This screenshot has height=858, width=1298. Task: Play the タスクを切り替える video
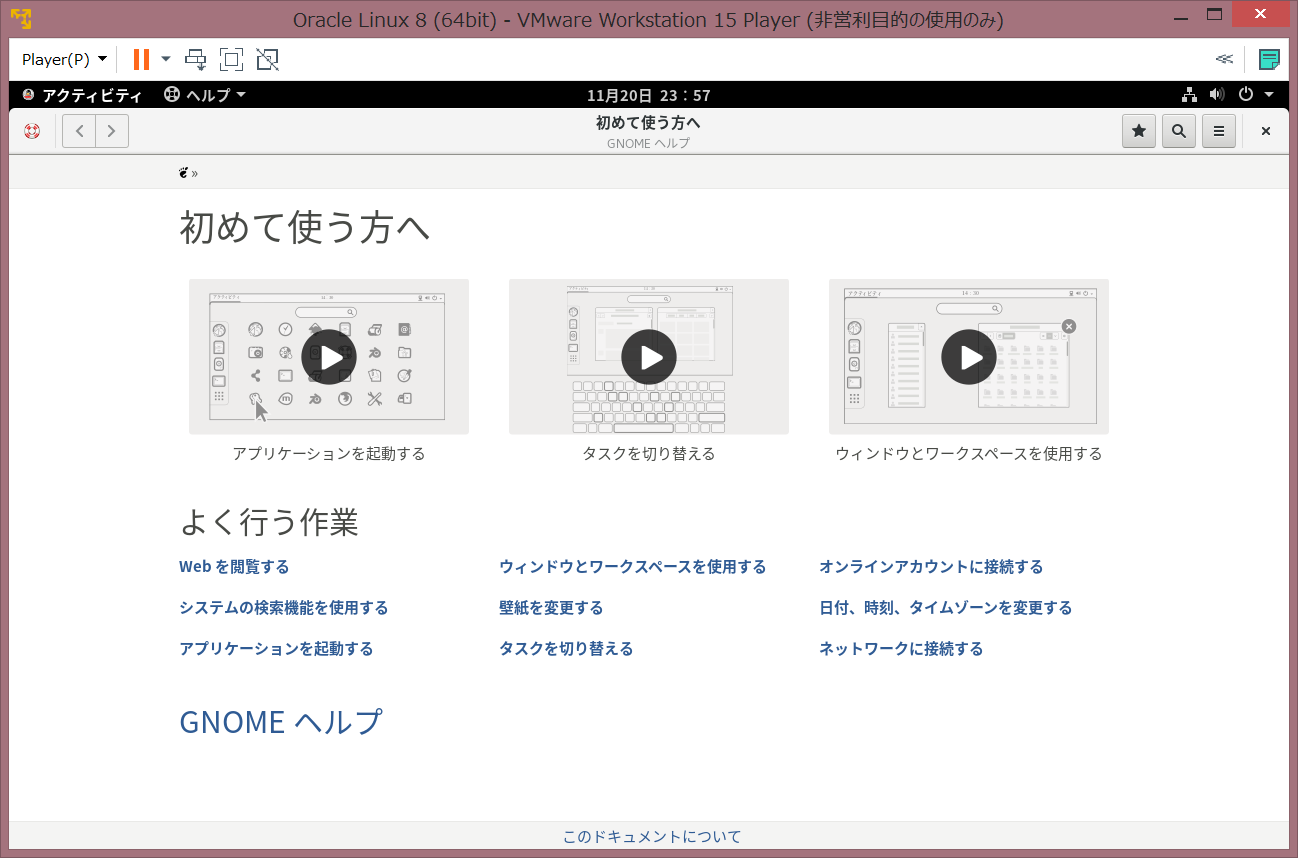pyautogui.click(x=649, y=357)
